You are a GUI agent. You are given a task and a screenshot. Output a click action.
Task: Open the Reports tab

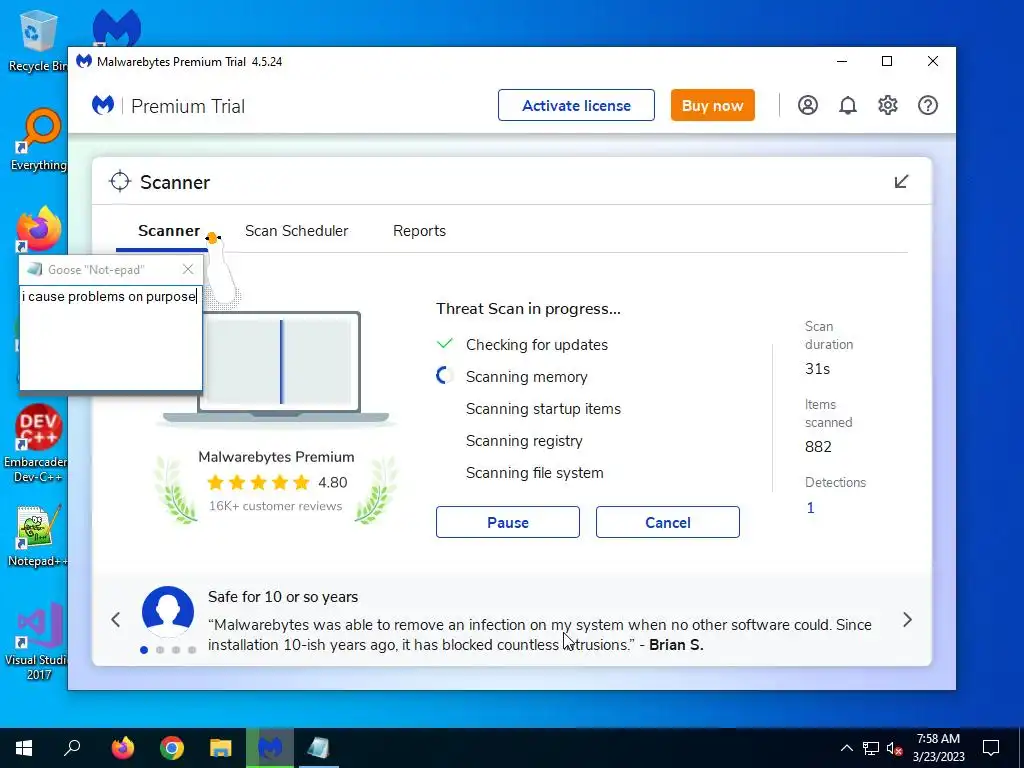[x=419, y=231]
